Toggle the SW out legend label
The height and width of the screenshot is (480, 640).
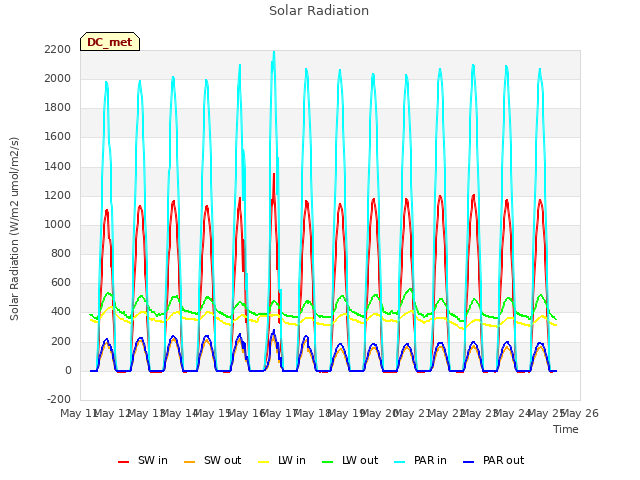tap(222, 460)
